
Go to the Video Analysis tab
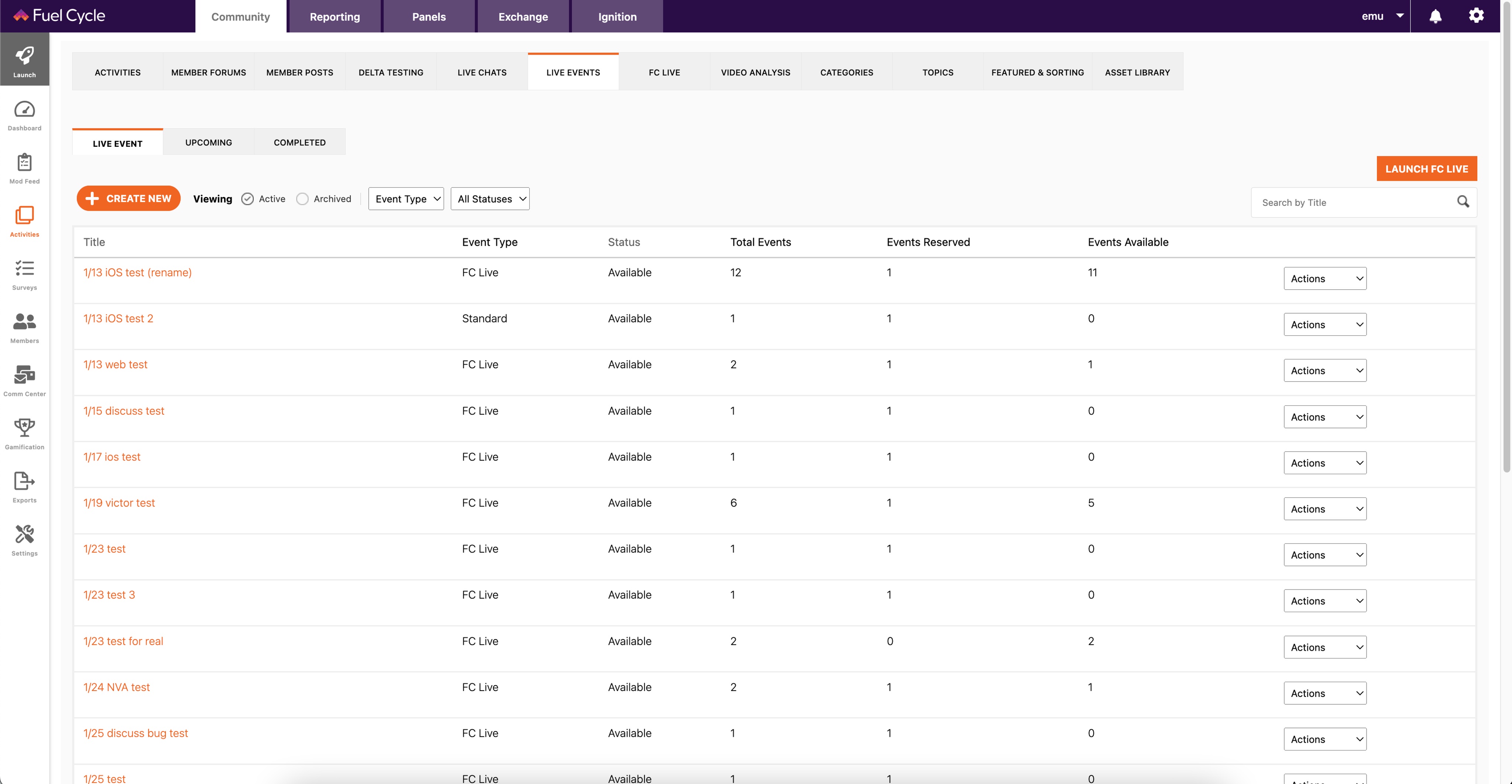pos(755,72)
